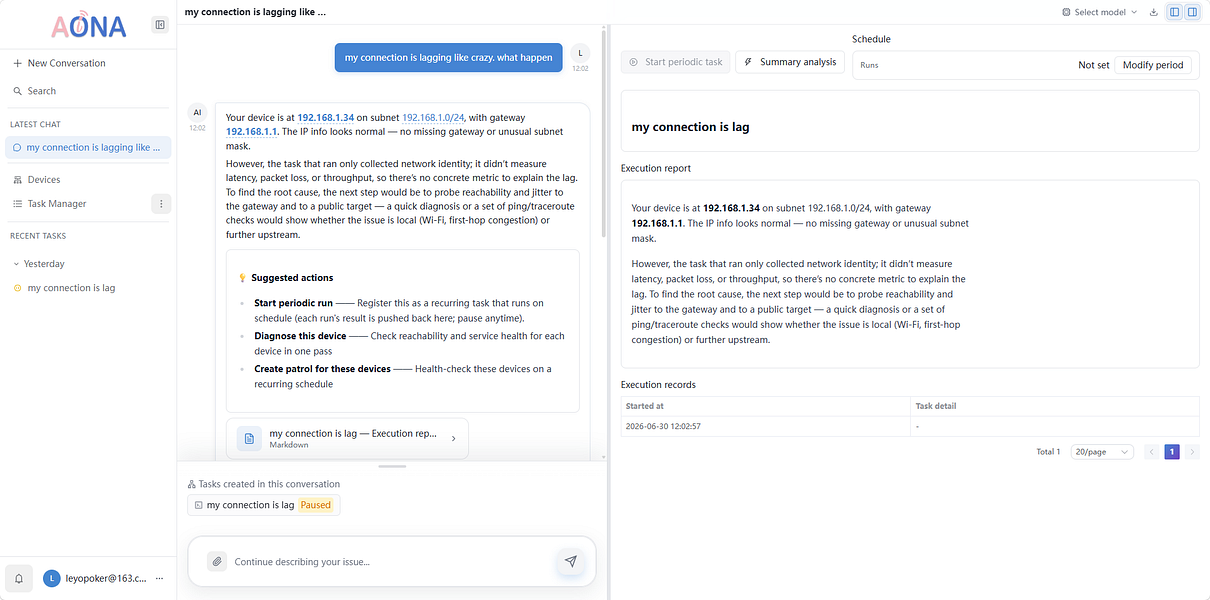This screenshot has width=1210, height=600.
Task: Collapse the sidebar with the panel icon
Action: point(160,25)
